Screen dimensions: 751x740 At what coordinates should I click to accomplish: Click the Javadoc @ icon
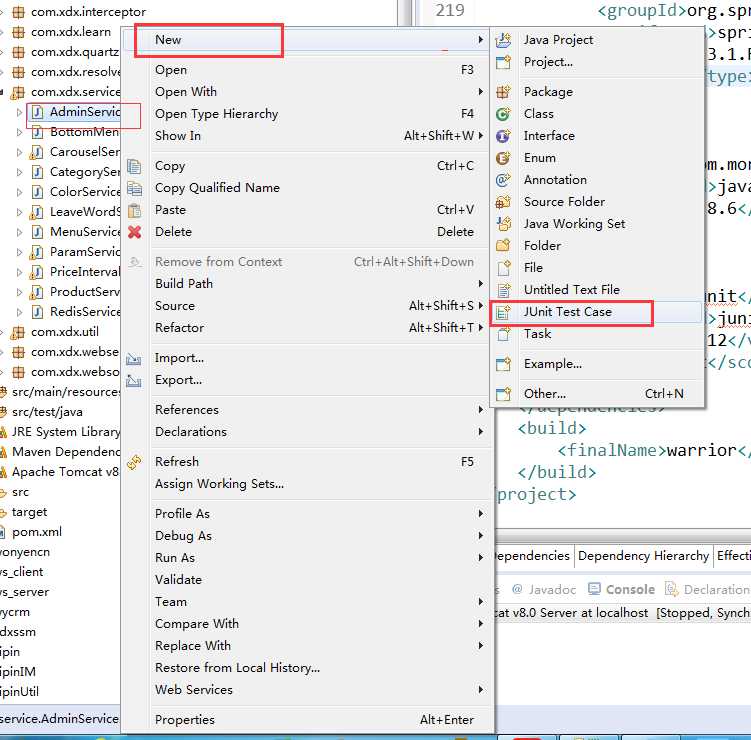point(517,589)
